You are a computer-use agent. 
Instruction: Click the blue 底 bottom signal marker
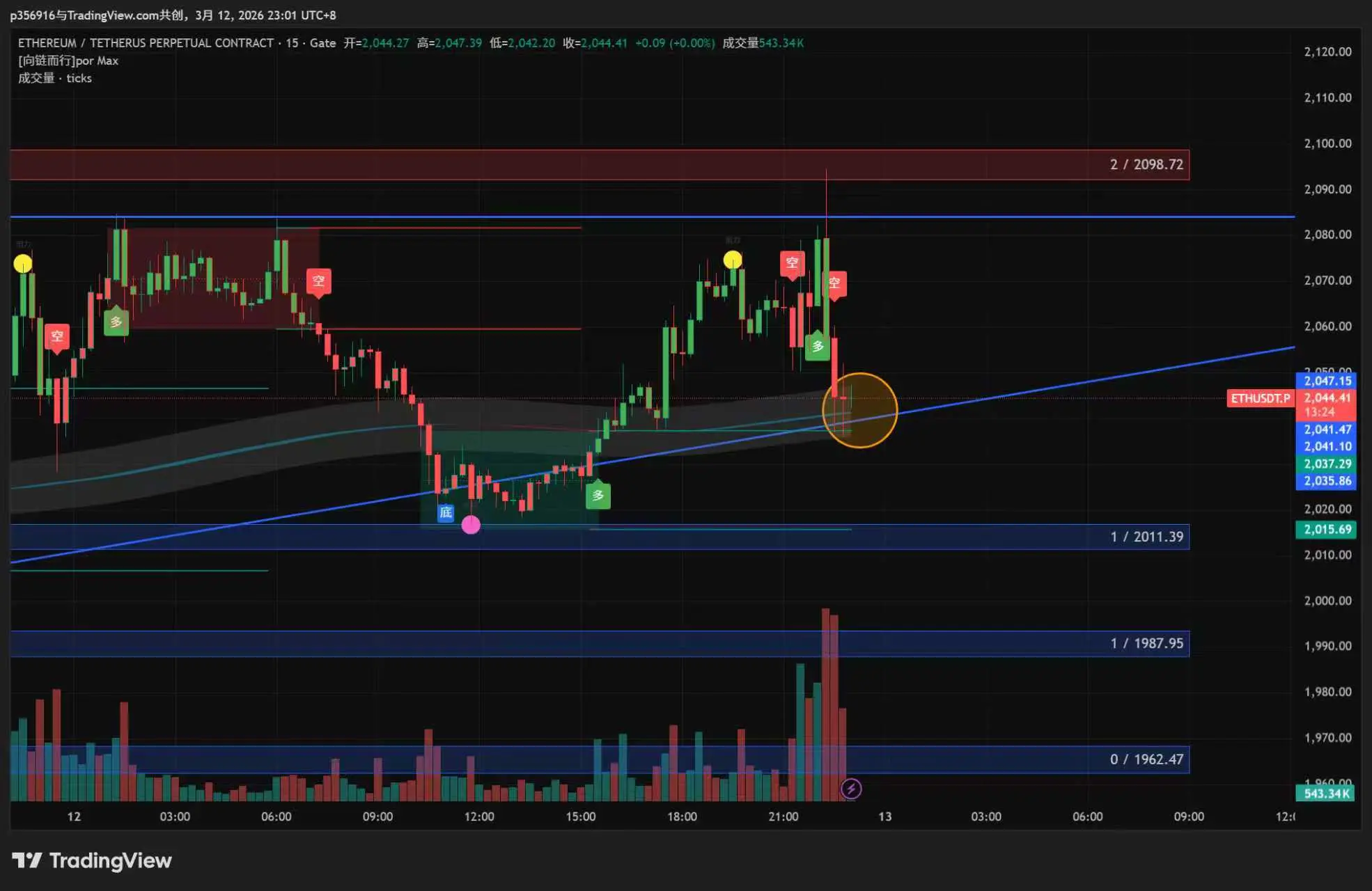click(446, 513)
